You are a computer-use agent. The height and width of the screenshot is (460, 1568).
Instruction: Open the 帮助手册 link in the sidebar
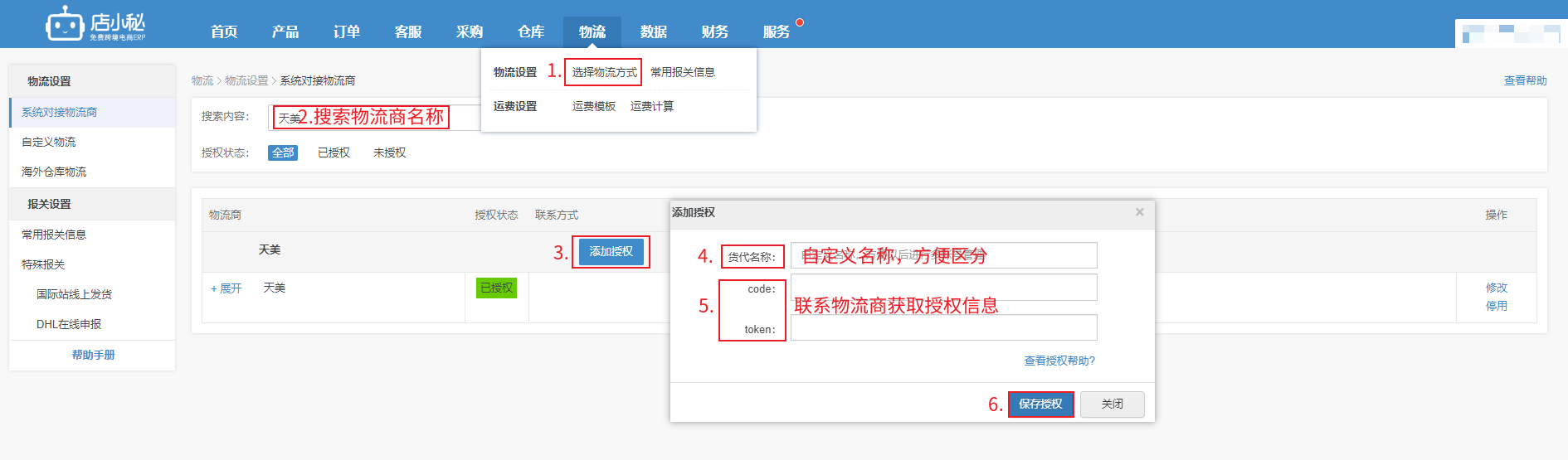(x=93, y=355)
